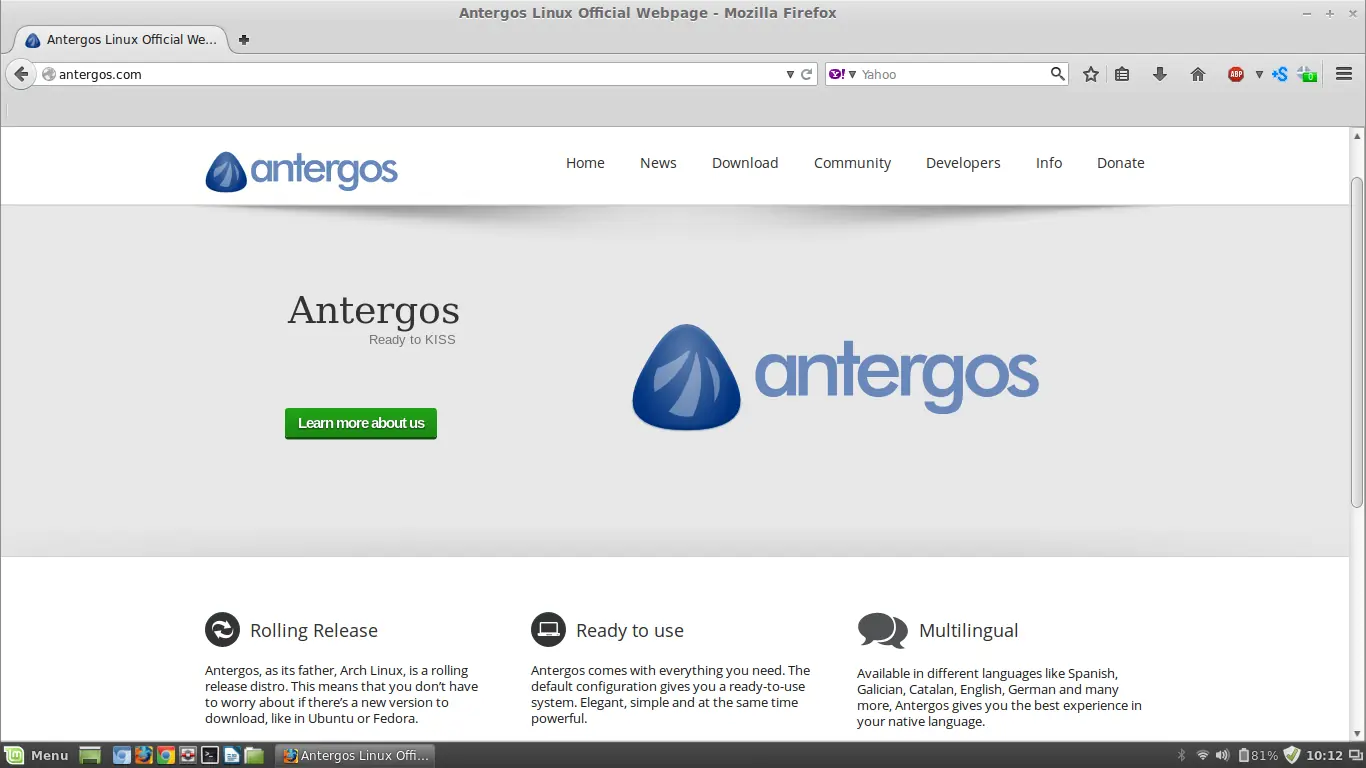The height and width of the screenshot is (768, 1366).
Task: Open the Firefox hamburger menu
Action: (1344, 74)
